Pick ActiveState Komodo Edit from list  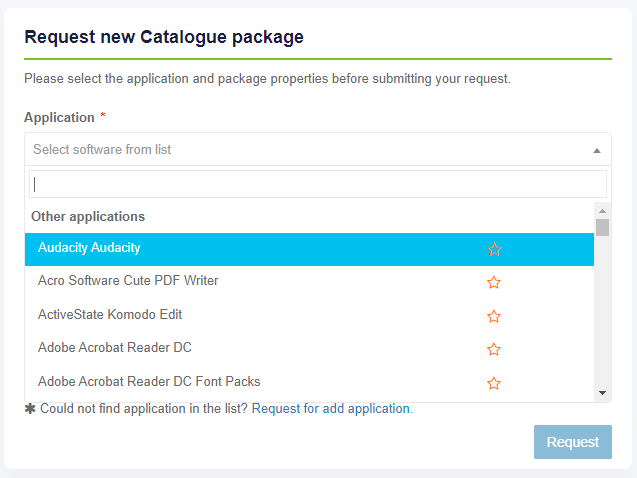click(x=110, y=315)
